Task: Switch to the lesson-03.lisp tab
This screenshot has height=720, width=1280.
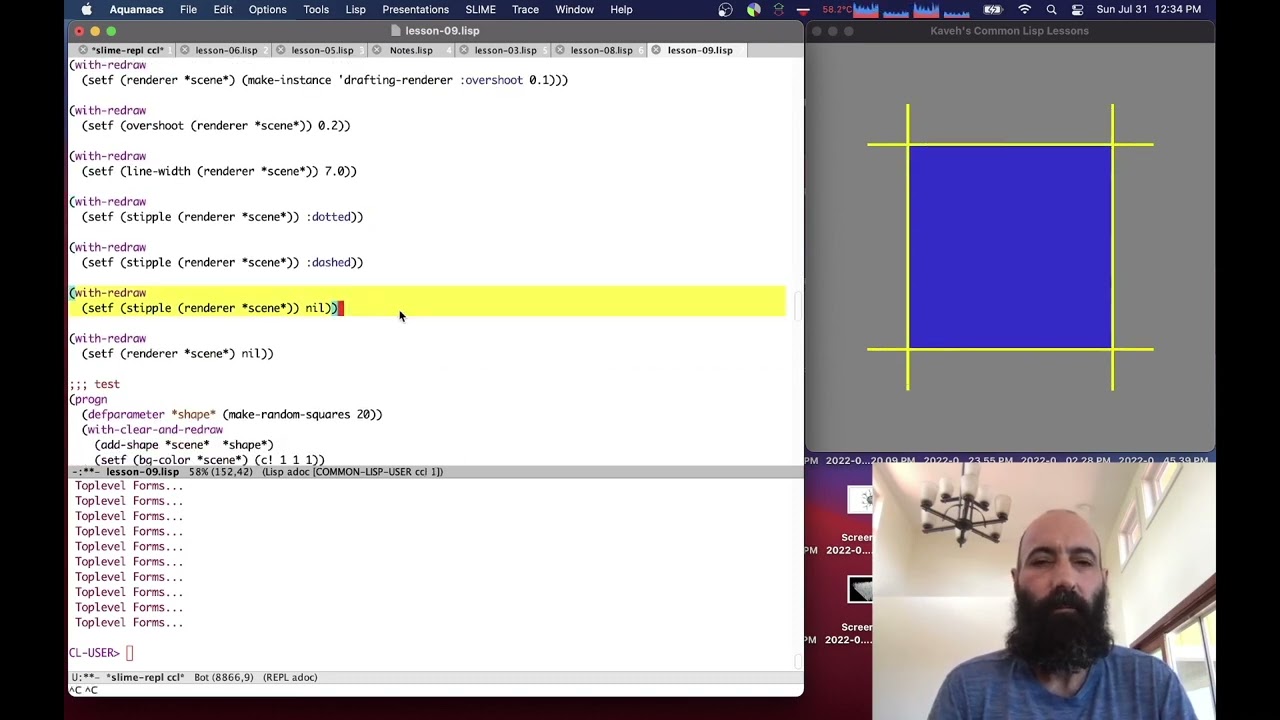Action: tap(505, 50)
